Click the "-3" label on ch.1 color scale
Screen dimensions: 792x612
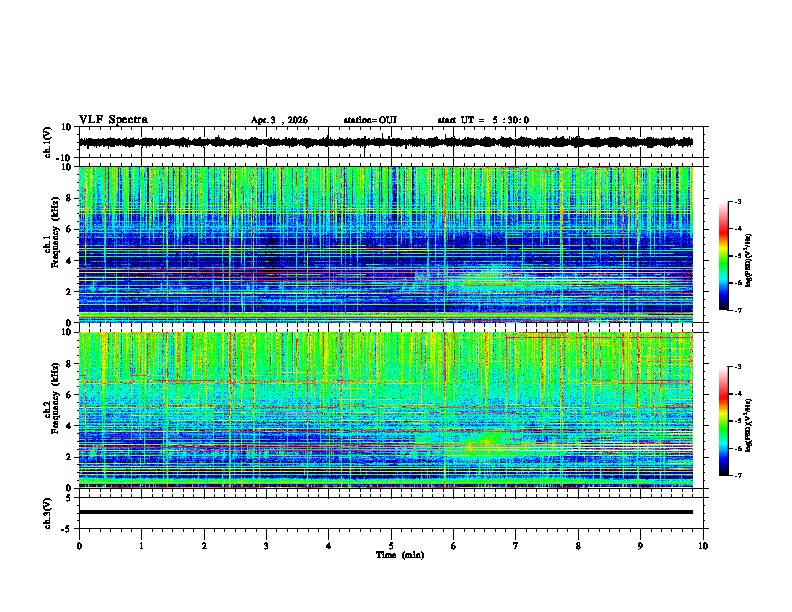(x=737, y=202)
